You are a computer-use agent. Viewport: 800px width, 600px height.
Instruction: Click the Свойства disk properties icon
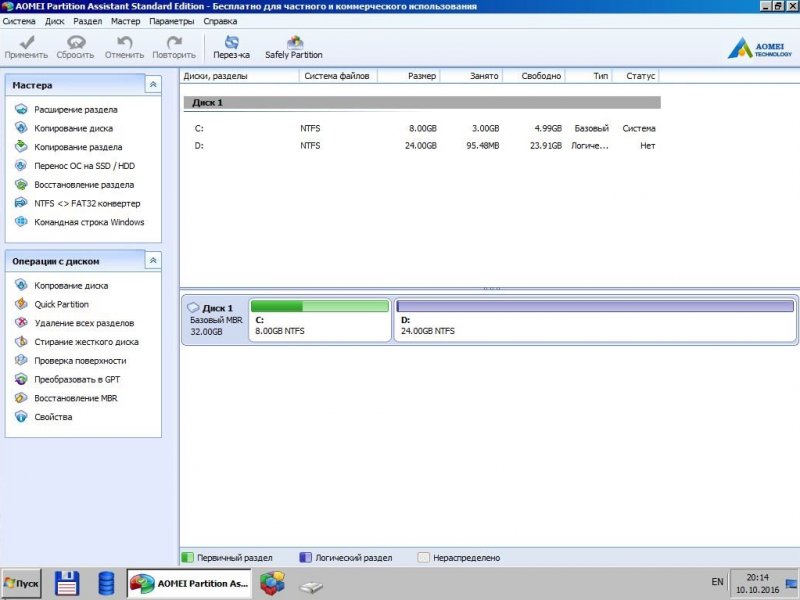21,417
